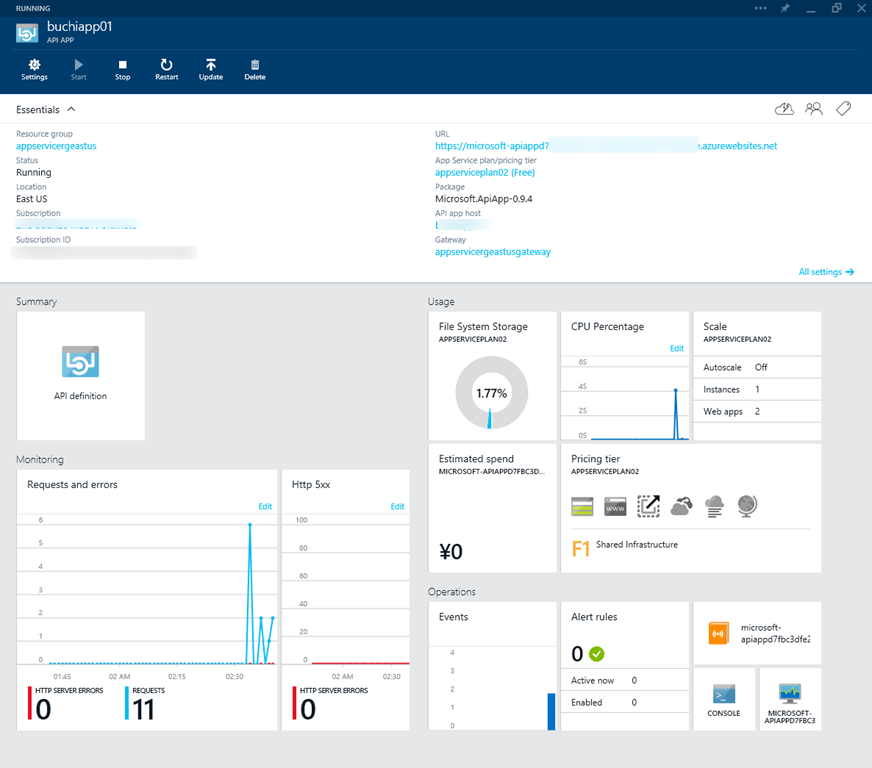Click the File System Storage donut chart
Screen dimensions: 872x768
pos(489,393)
